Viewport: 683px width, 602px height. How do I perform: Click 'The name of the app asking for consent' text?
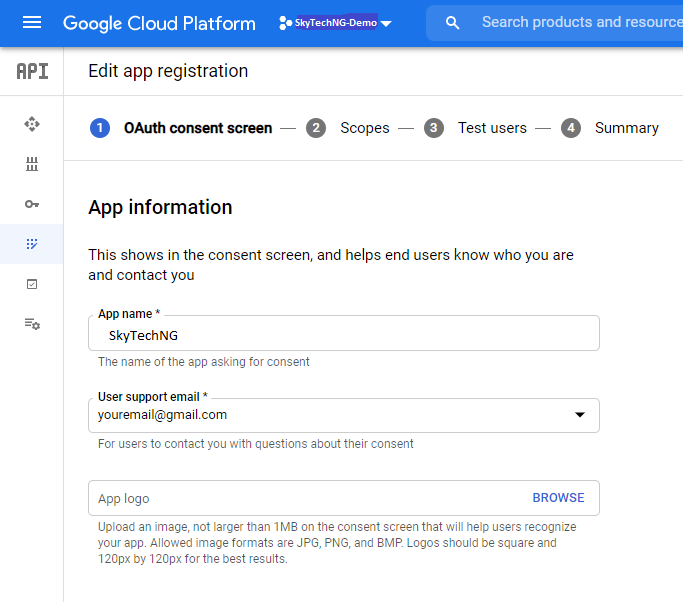(203, 362)
